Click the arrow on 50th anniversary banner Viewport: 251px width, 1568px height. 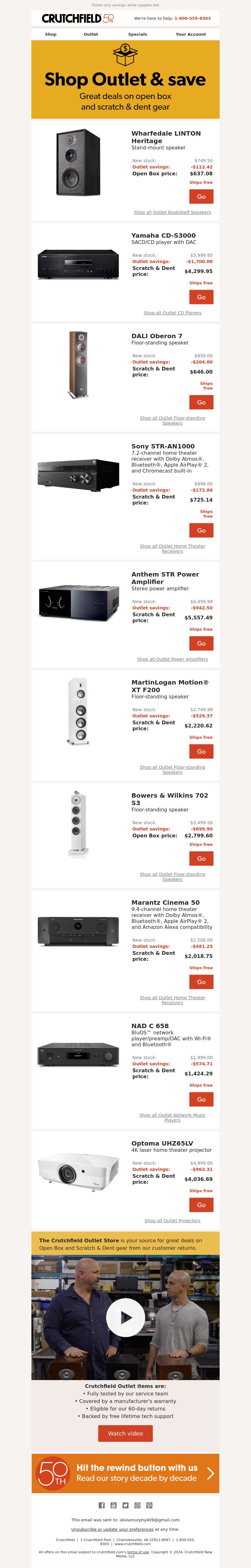pos(210,1473)
